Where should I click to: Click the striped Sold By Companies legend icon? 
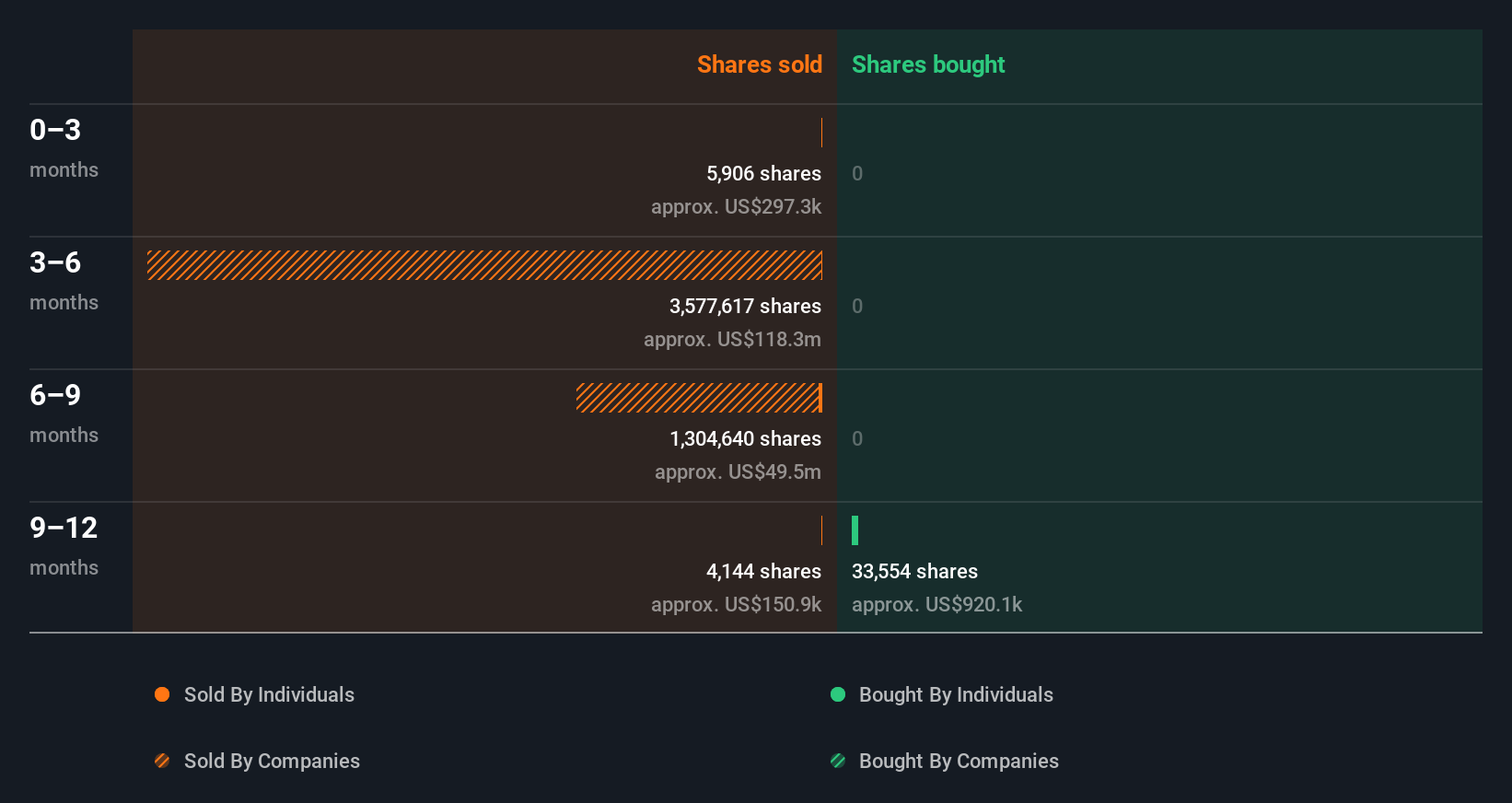pyautogui.click(x=162, y=761)
